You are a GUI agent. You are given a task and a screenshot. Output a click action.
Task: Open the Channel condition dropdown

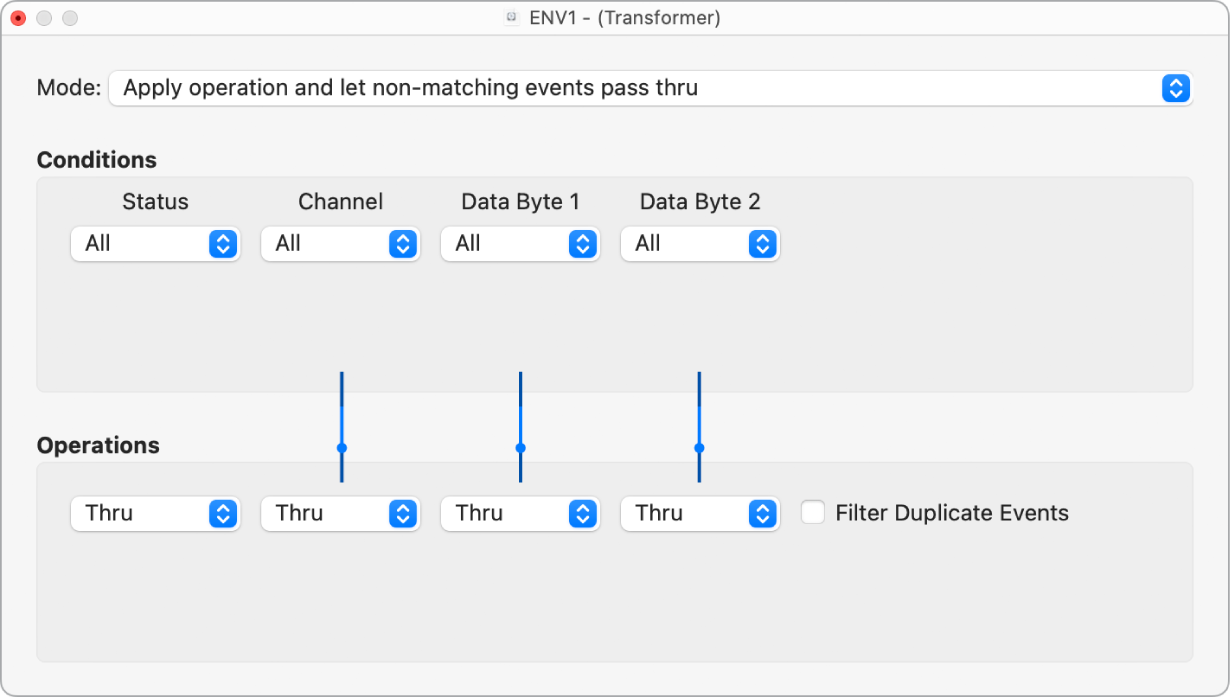click(340, 243)
